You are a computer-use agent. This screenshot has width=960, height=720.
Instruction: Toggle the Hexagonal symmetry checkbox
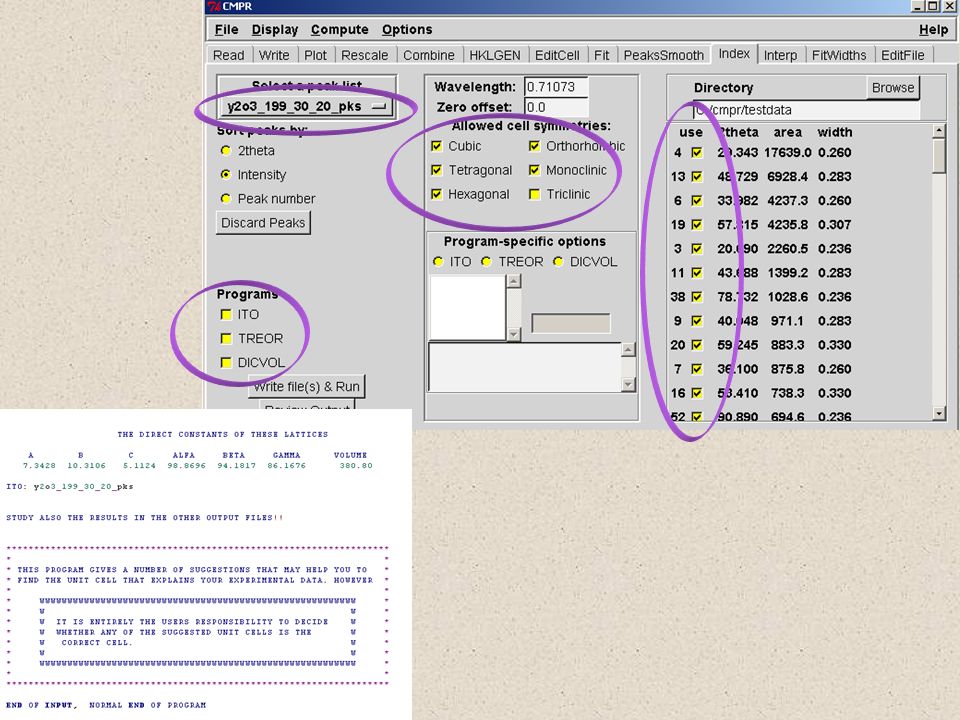(437, 194)
